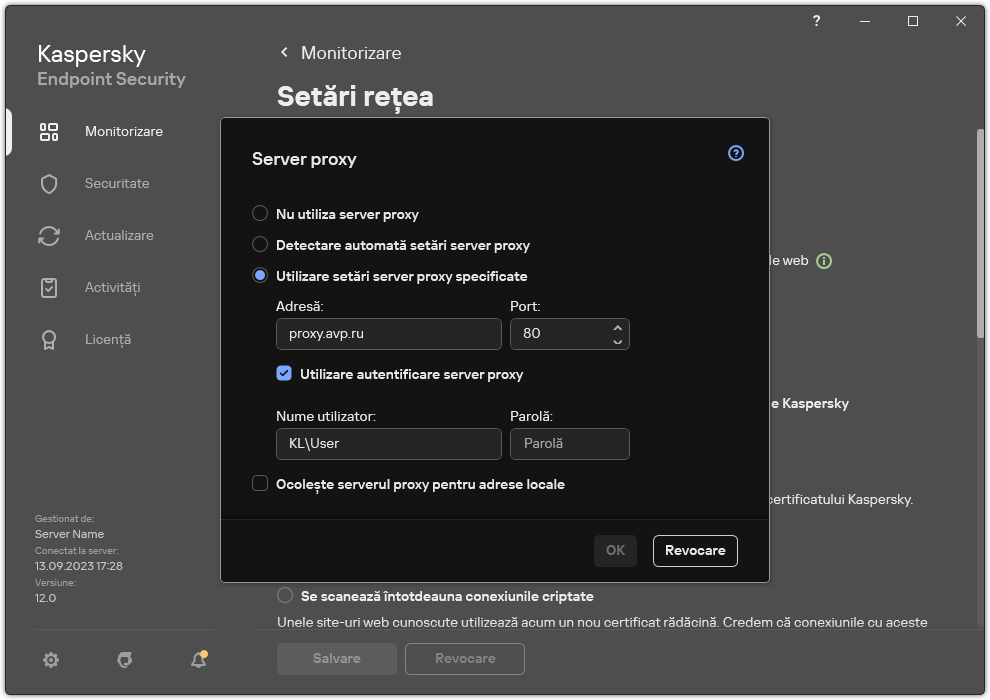Select Detectare automată setări server proxy

click(260, 245)
